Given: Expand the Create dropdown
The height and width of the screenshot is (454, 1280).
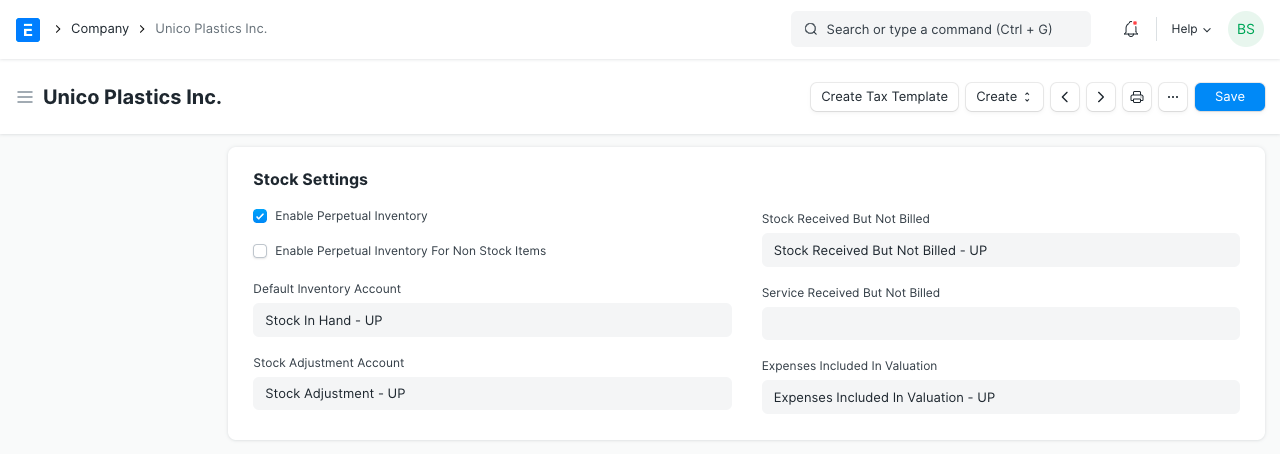Looking at the screenshot, I should 1004,97.
